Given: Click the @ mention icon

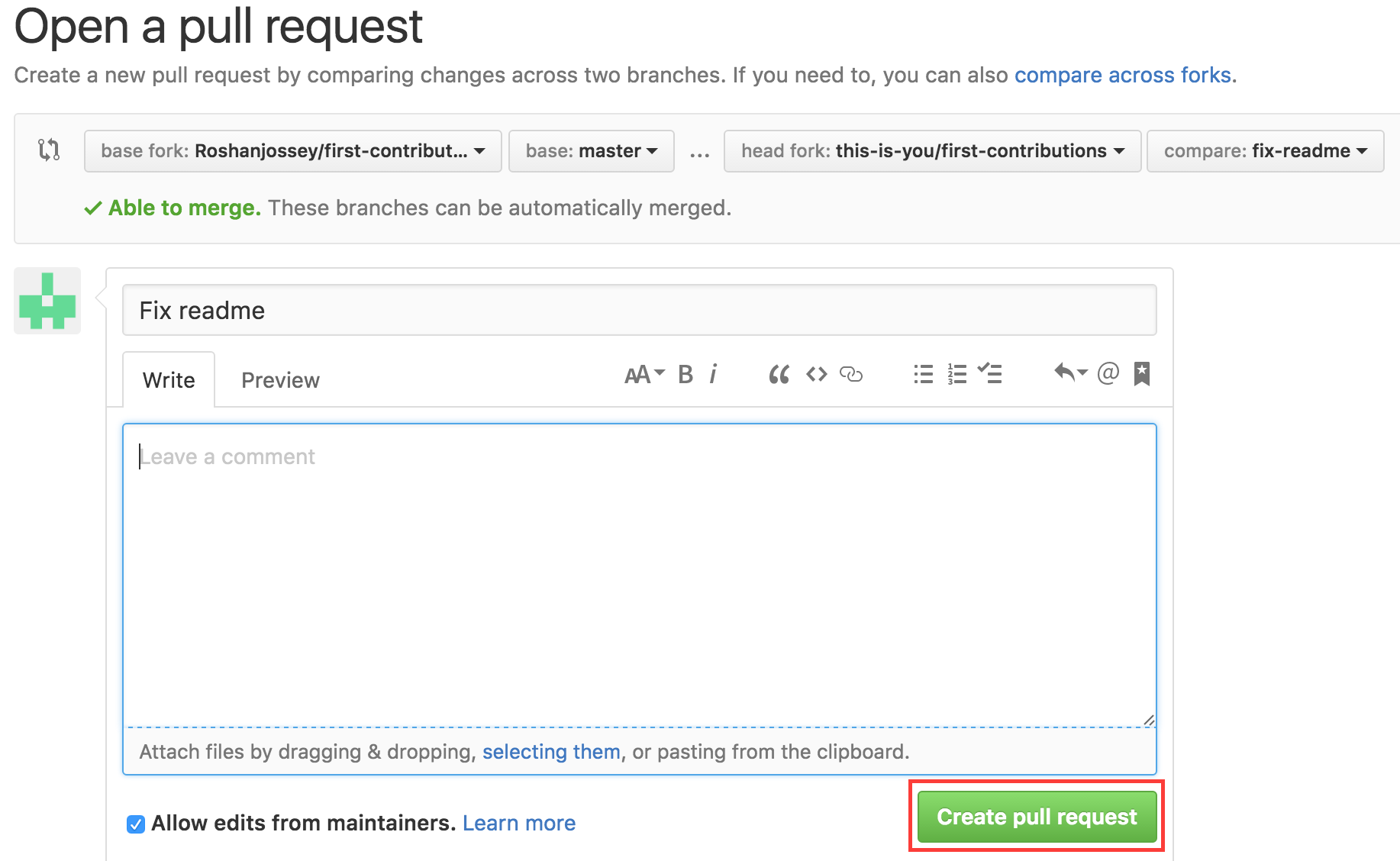Looking at the screenshot, I should tap(1108, 373).
